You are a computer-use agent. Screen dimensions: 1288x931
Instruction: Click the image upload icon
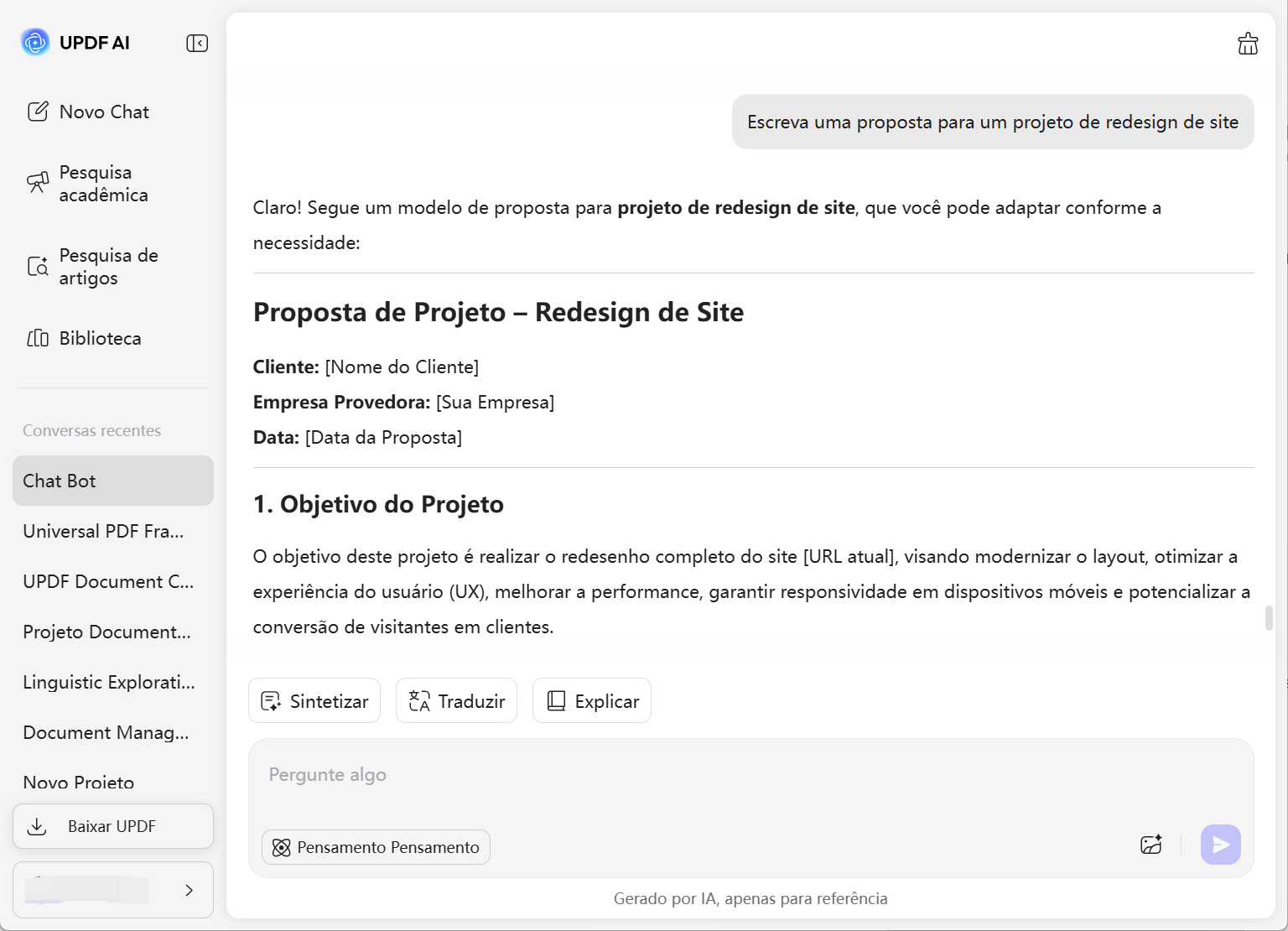point(1151,845)
